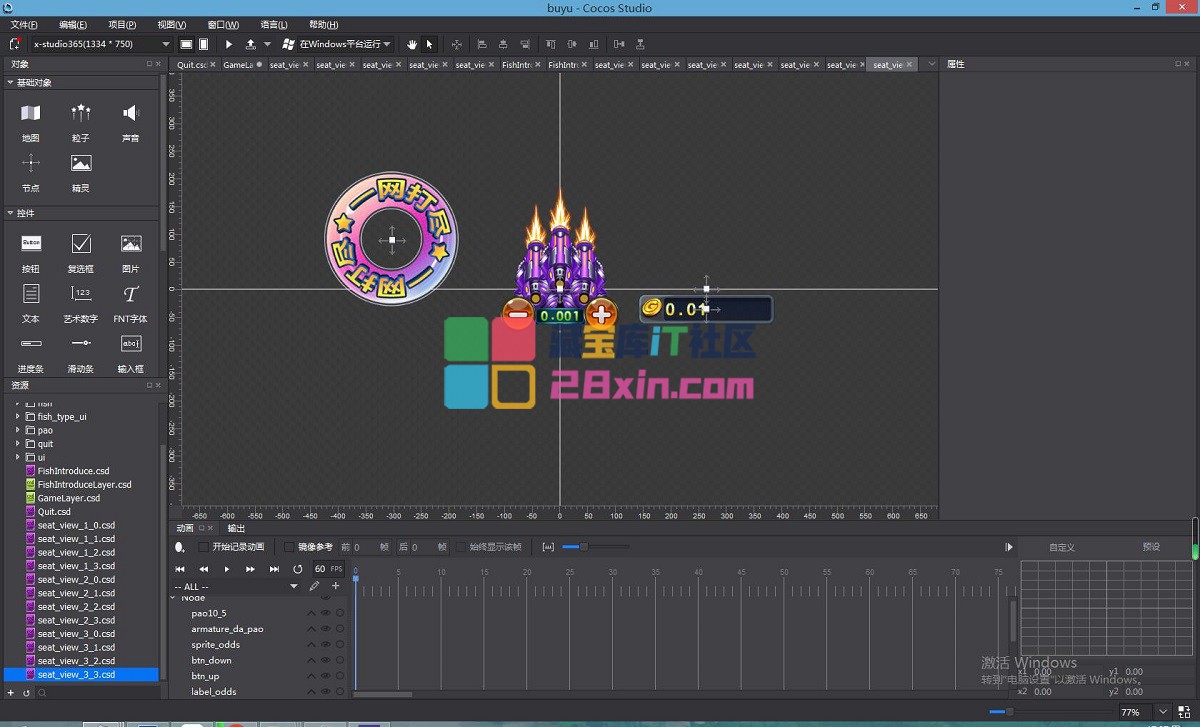Open GameLayer.csd in resource list
The image size is (1200, 727).
pos(68,498)
